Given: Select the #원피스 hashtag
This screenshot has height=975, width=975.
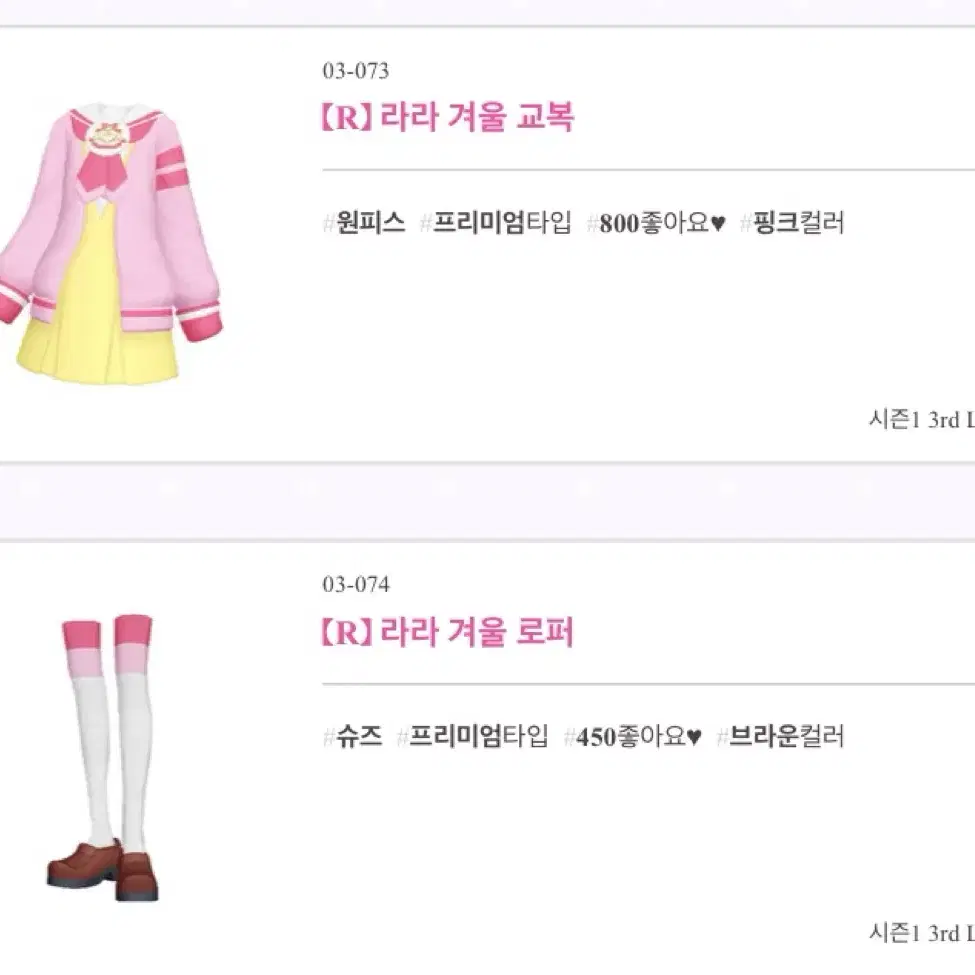Looking at the screenshot, I should click(364, 223).
